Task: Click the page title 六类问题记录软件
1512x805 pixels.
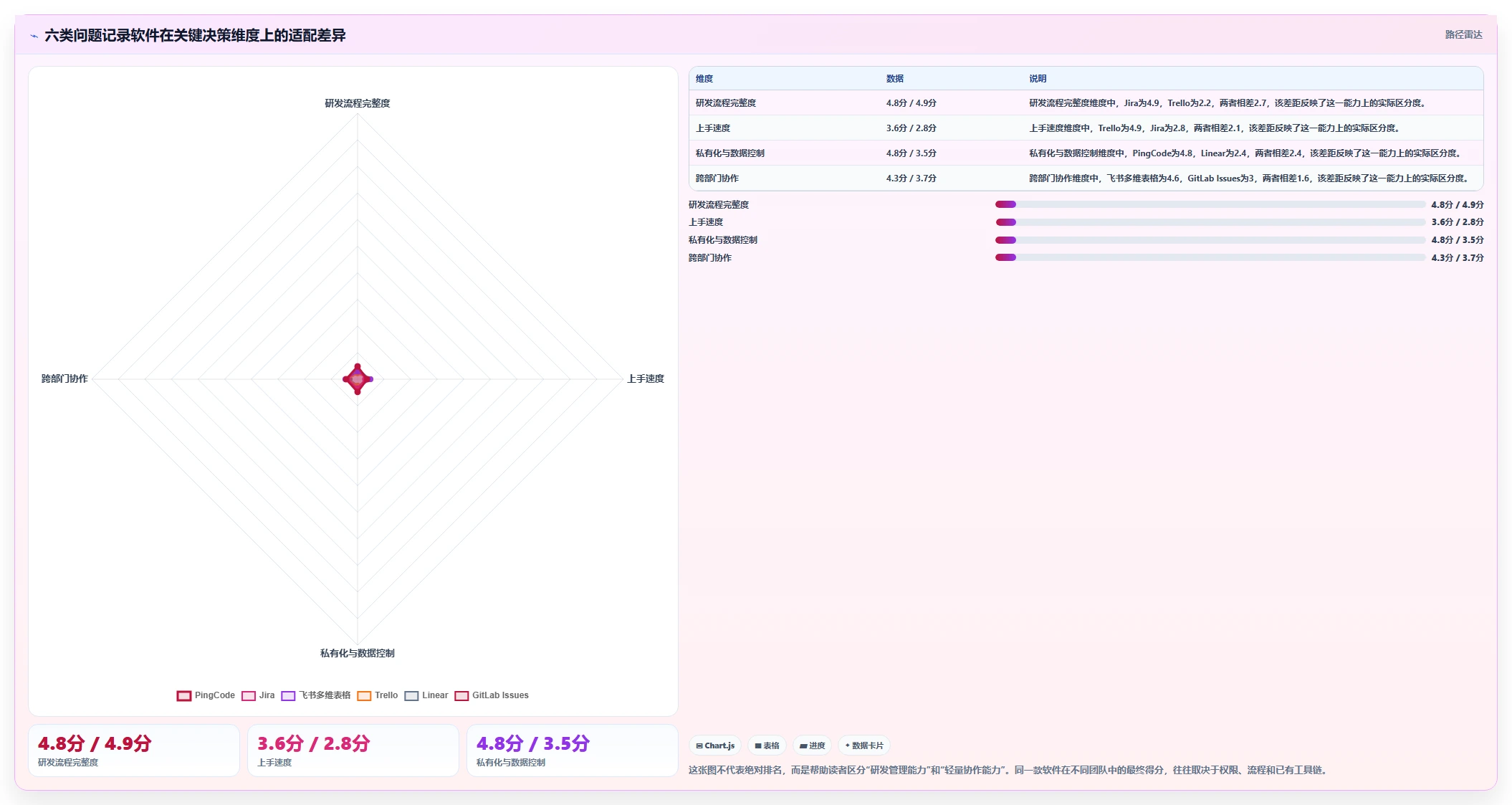Action: [x=195, y=36]
